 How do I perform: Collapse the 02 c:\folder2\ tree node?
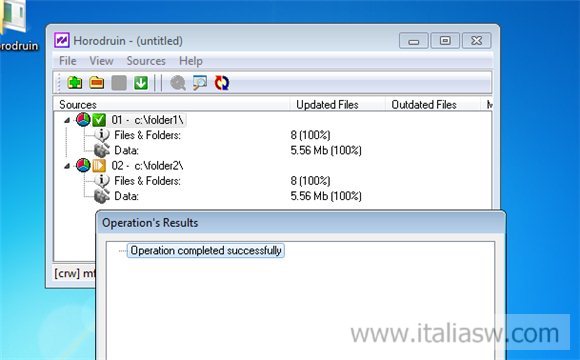67,166
